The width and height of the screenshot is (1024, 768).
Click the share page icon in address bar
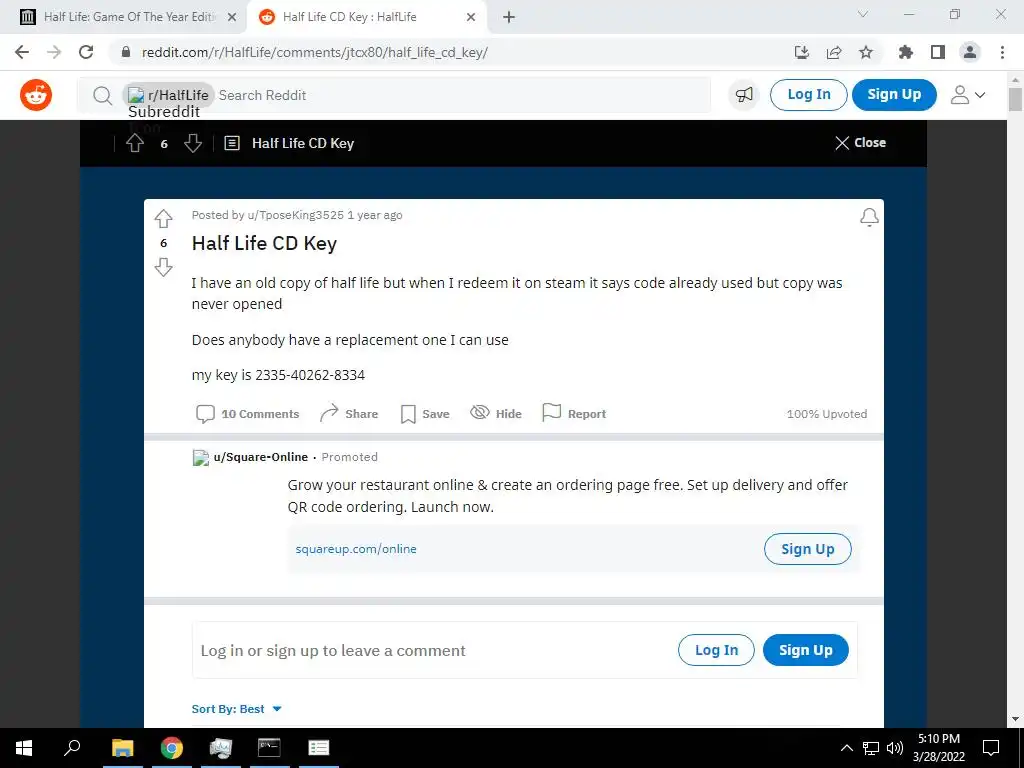tap(834, 52)
